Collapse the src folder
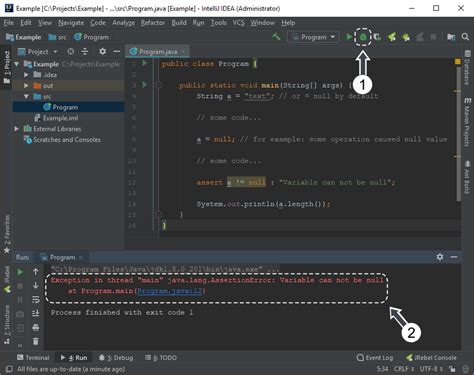The width and height of the screenshot is (474, 375). pos(26,96)
